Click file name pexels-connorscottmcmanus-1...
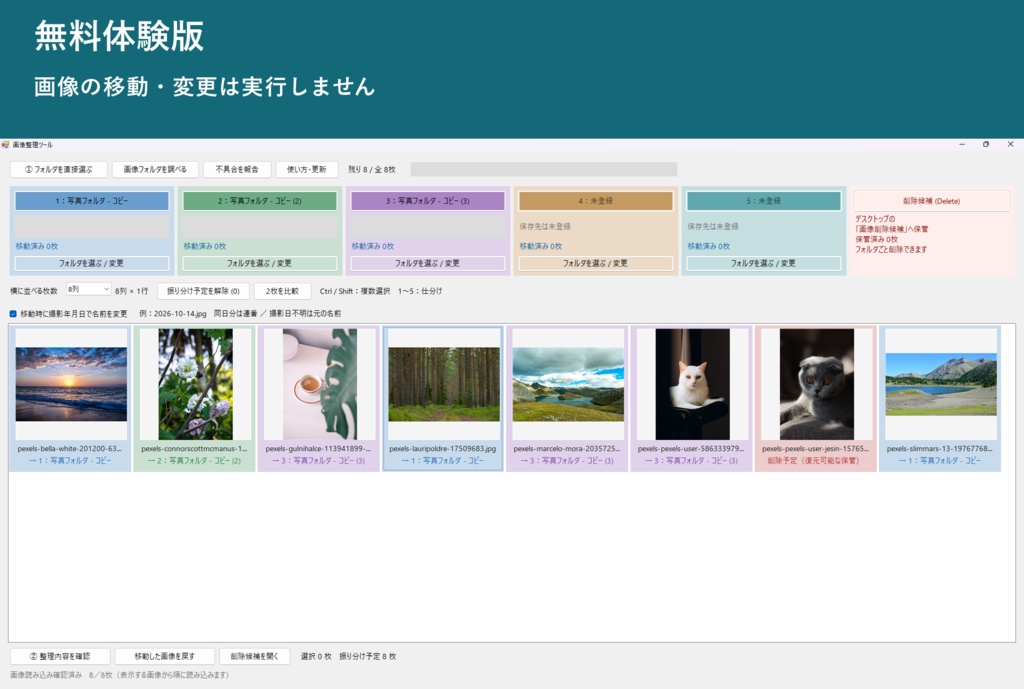The image size is (1024, 689). 194,449
